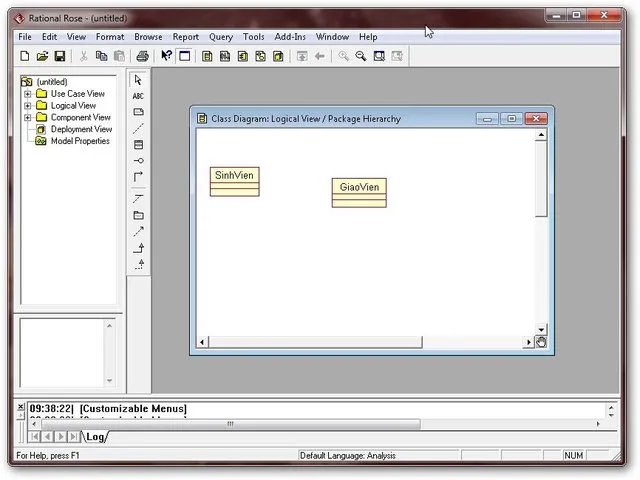Image resolution: width=640 pixels, height=480 pixels.
Task: Choose the Note tool in the toolbox
Action: pyautogui.click(x=139, y=112)
